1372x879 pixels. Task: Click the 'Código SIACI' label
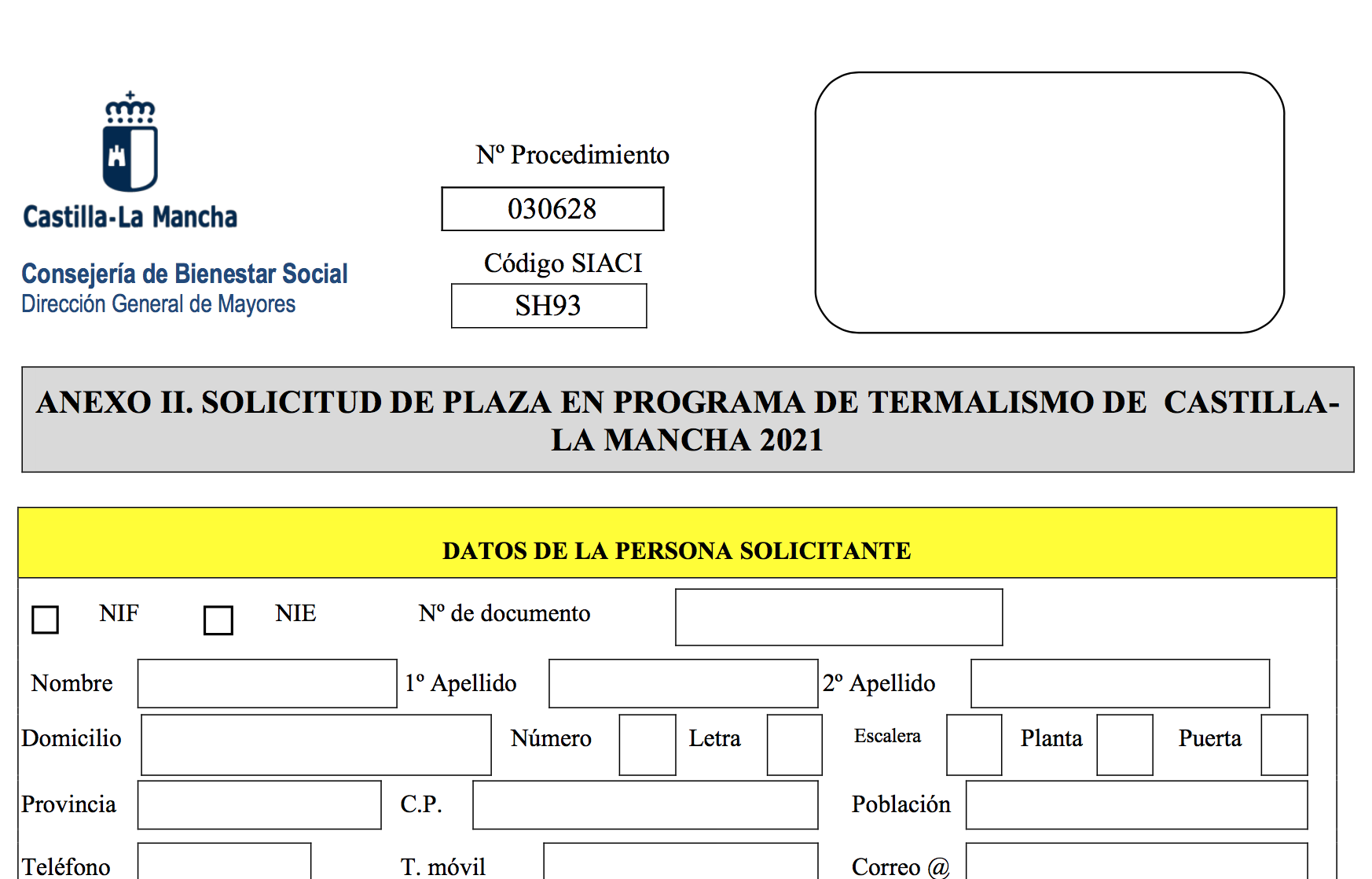pos(563,263)
